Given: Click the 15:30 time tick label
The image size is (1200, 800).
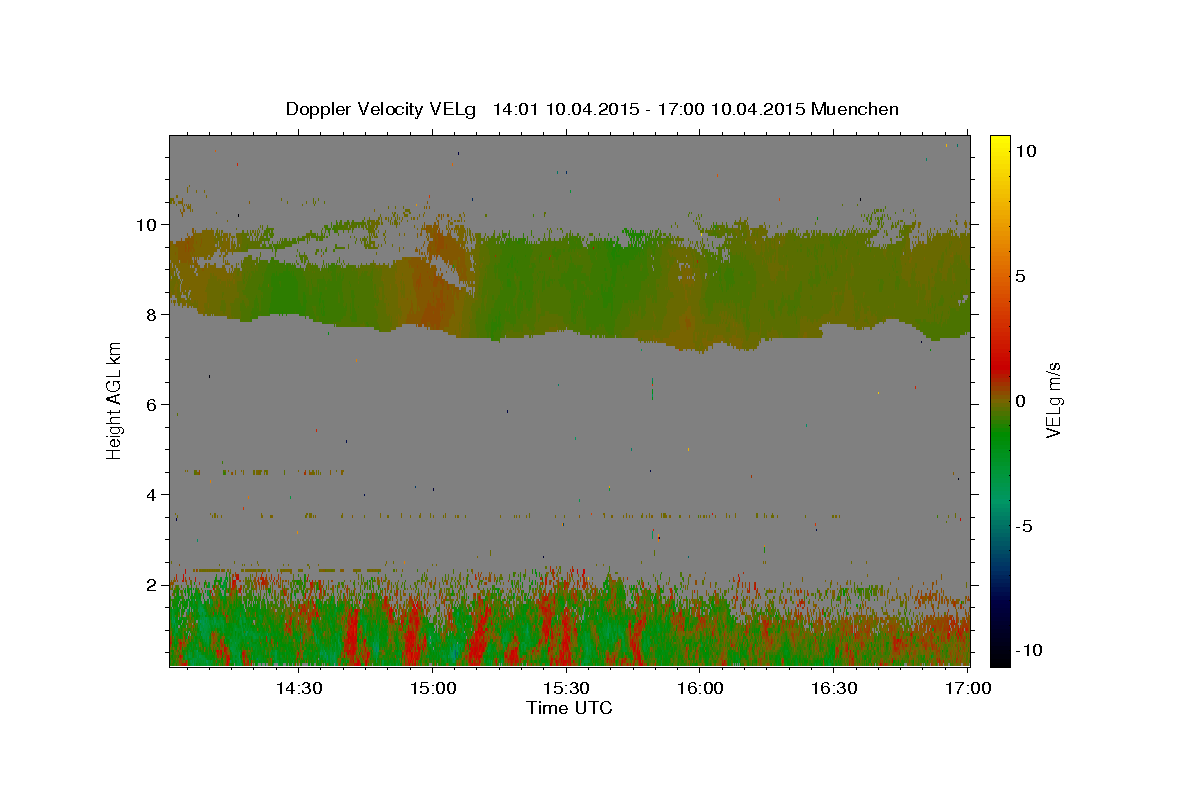Looking at the screenshot, I should click(567, 688).
